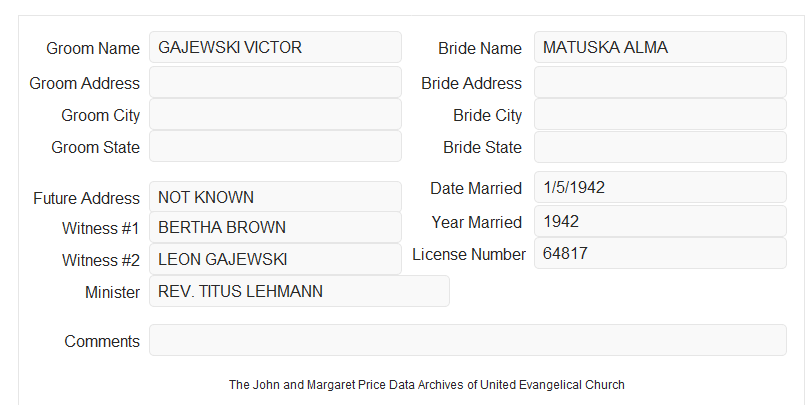Image resolution: width=805 pixels, height=405 pixels.
Task: Click the License Number field 64817
Action: (x=660, y=253)
